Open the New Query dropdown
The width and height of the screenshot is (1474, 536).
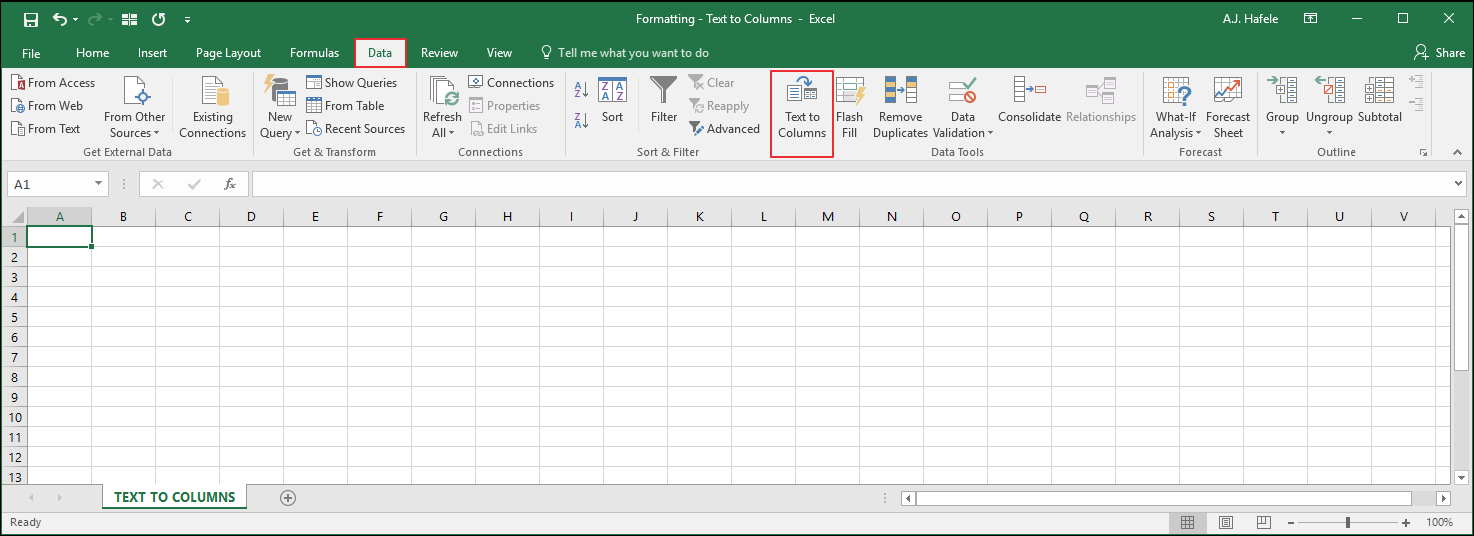coord(280,108)
